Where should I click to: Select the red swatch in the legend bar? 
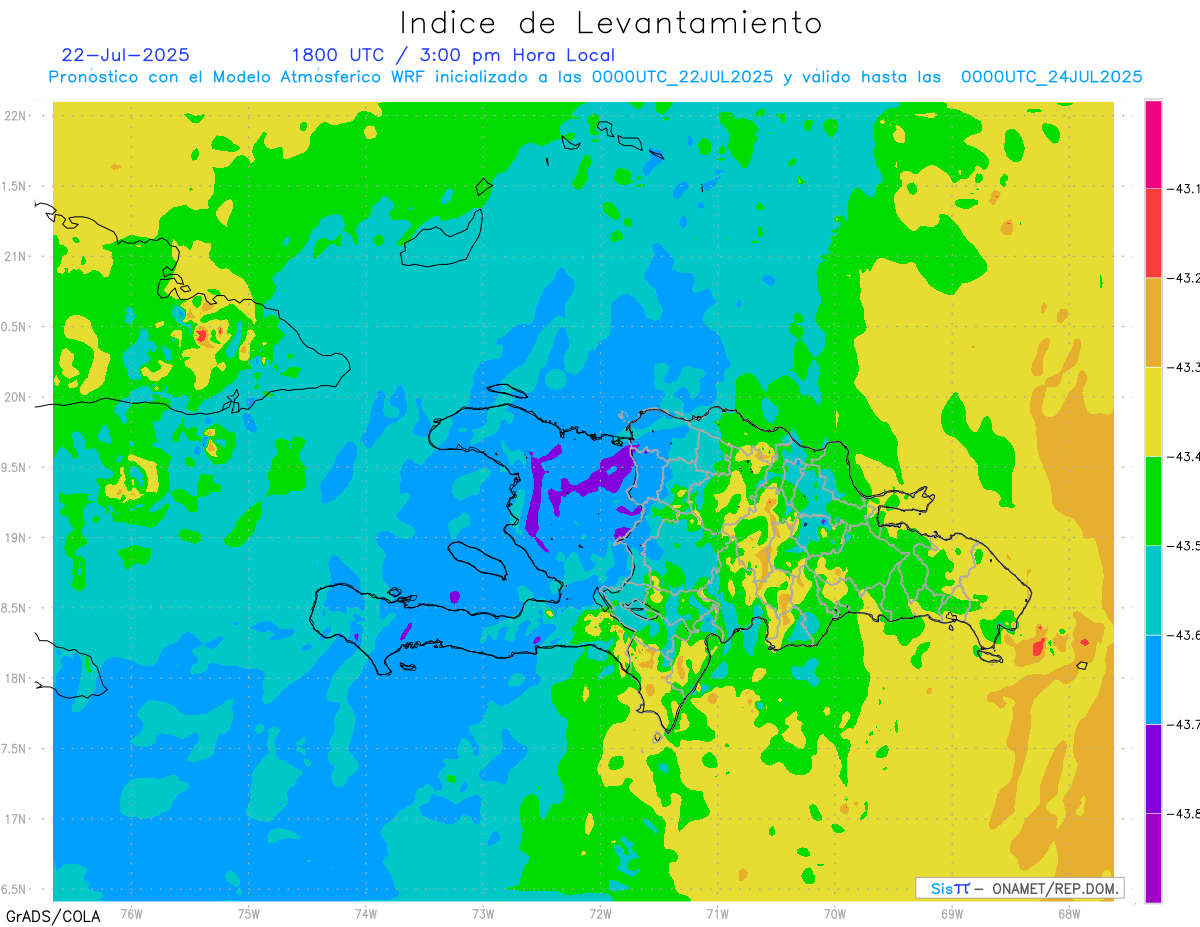point(1153,233)
